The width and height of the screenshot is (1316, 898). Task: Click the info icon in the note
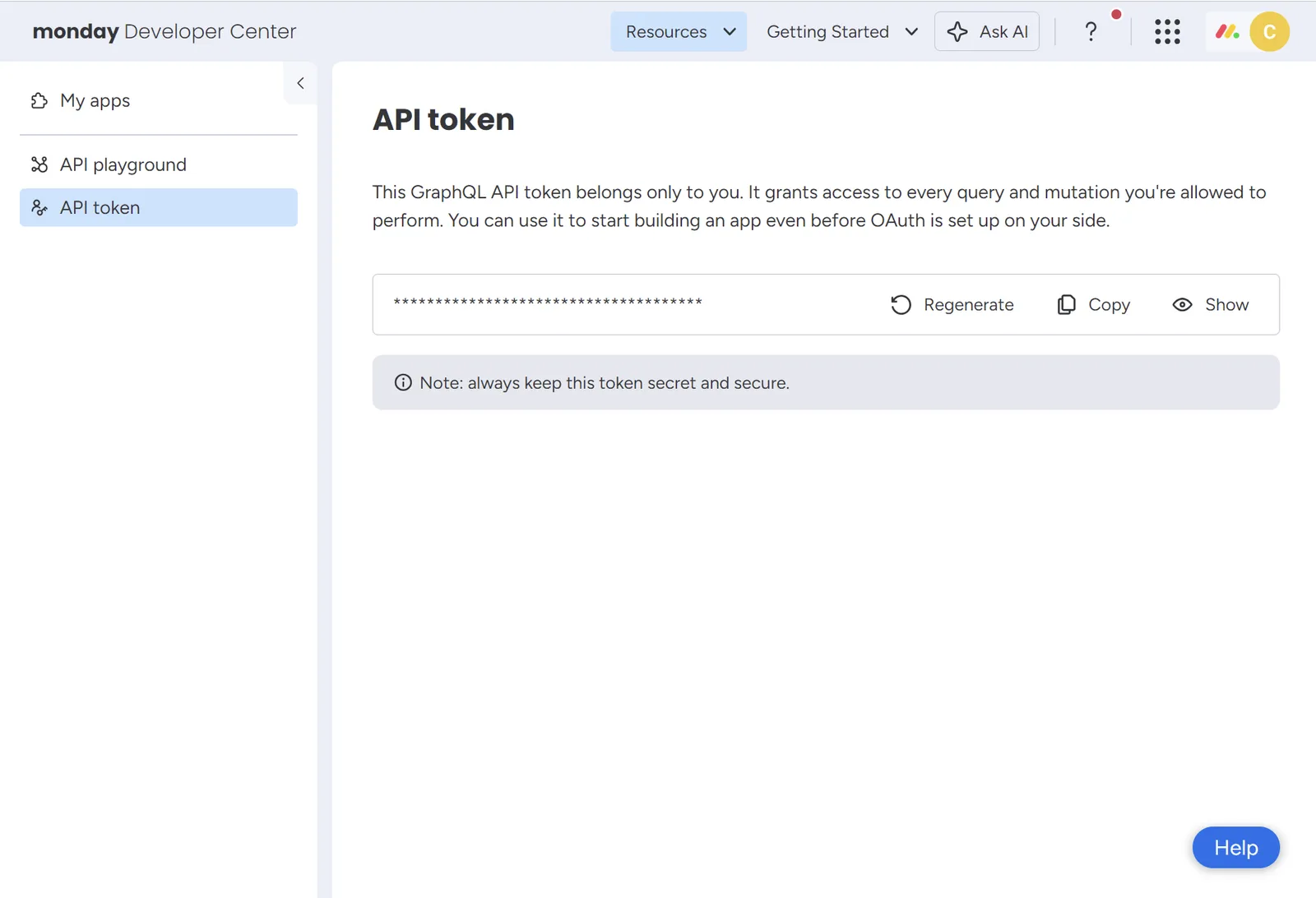click(x=403, y=382)
